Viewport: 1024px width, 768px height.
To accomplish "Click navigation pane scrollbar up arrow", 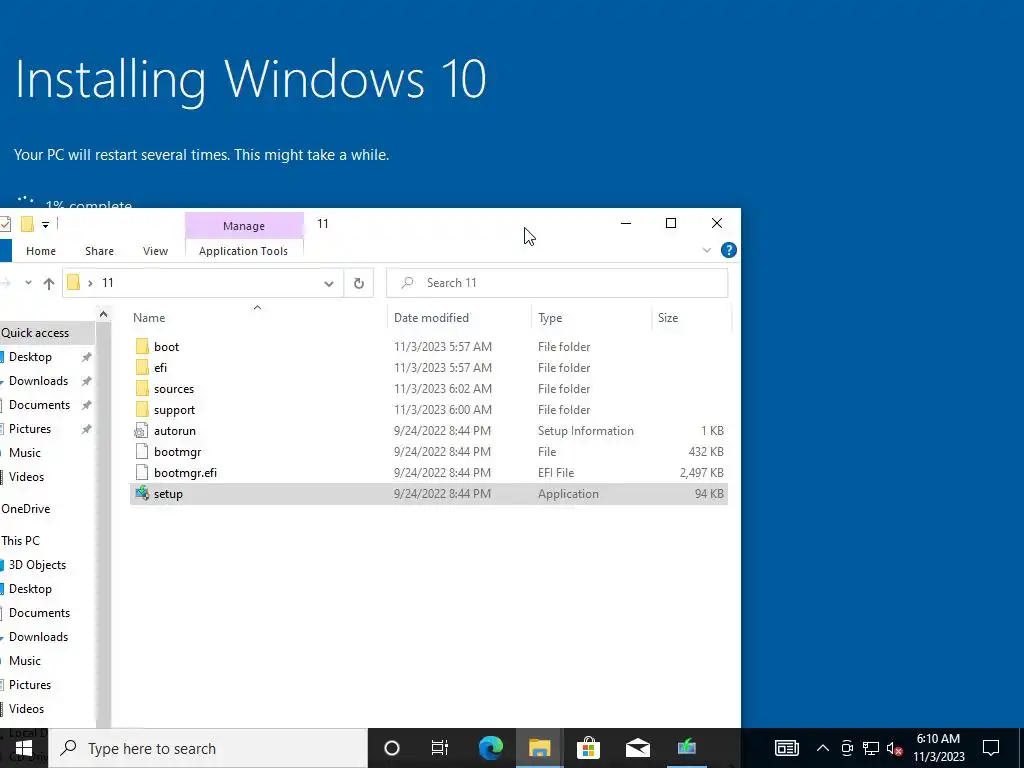I will point(103,315).
